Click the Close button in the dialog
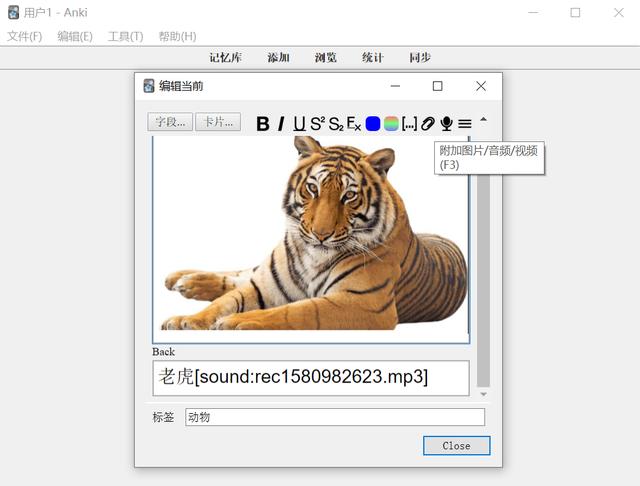The height and width of the screenshot is (486, 640). coord(456,446)
